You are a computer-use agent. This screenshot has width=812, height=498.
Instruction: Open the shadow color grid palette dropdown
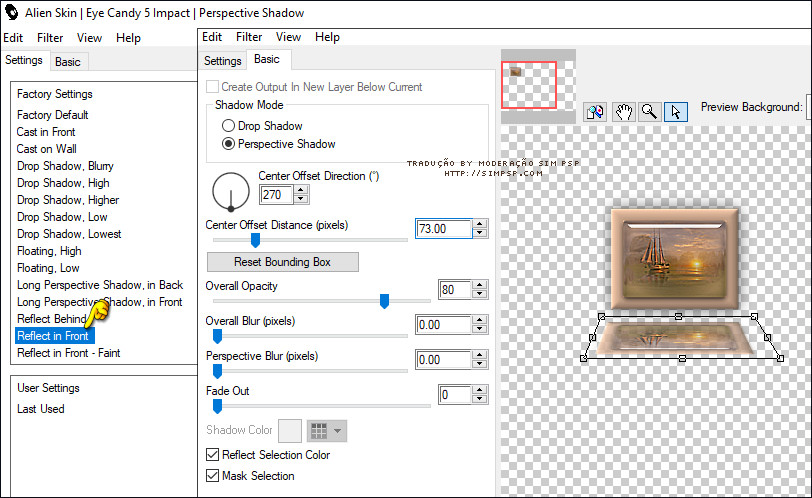326,430
